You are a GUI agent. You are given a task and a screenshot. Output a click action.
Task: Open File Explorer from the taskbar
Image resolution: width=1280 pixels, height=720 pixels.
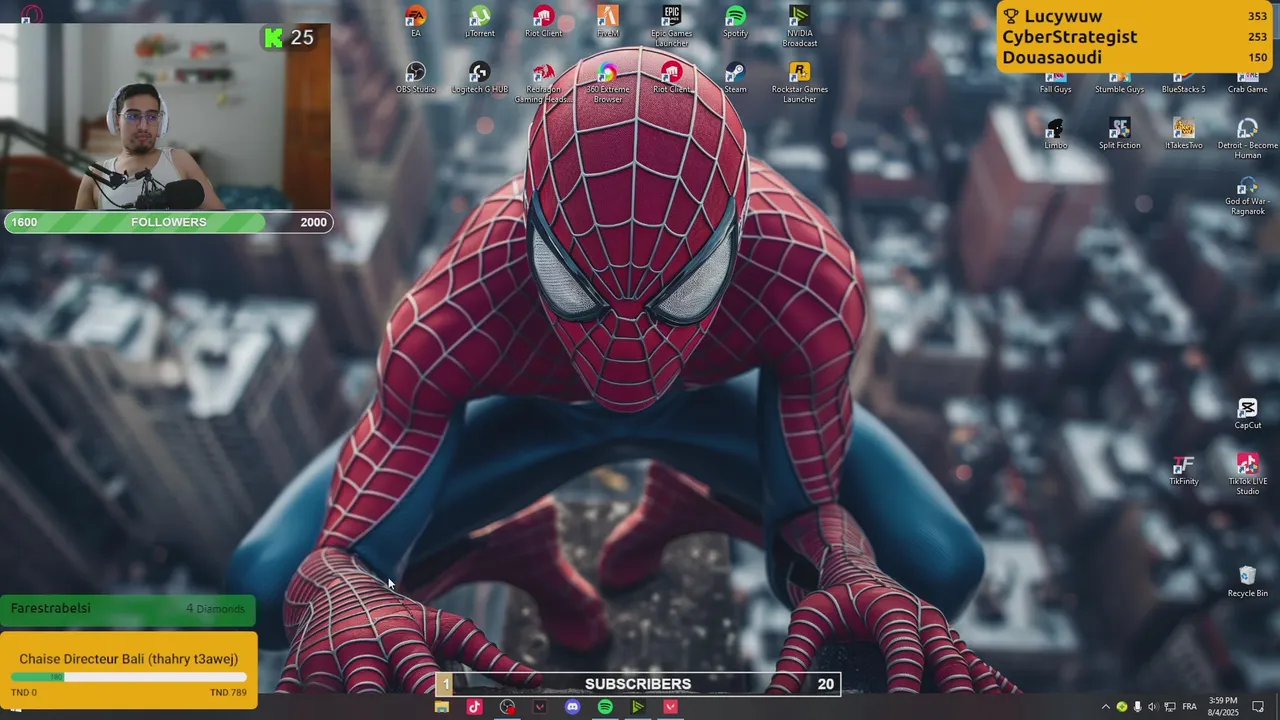click(441, 707)
